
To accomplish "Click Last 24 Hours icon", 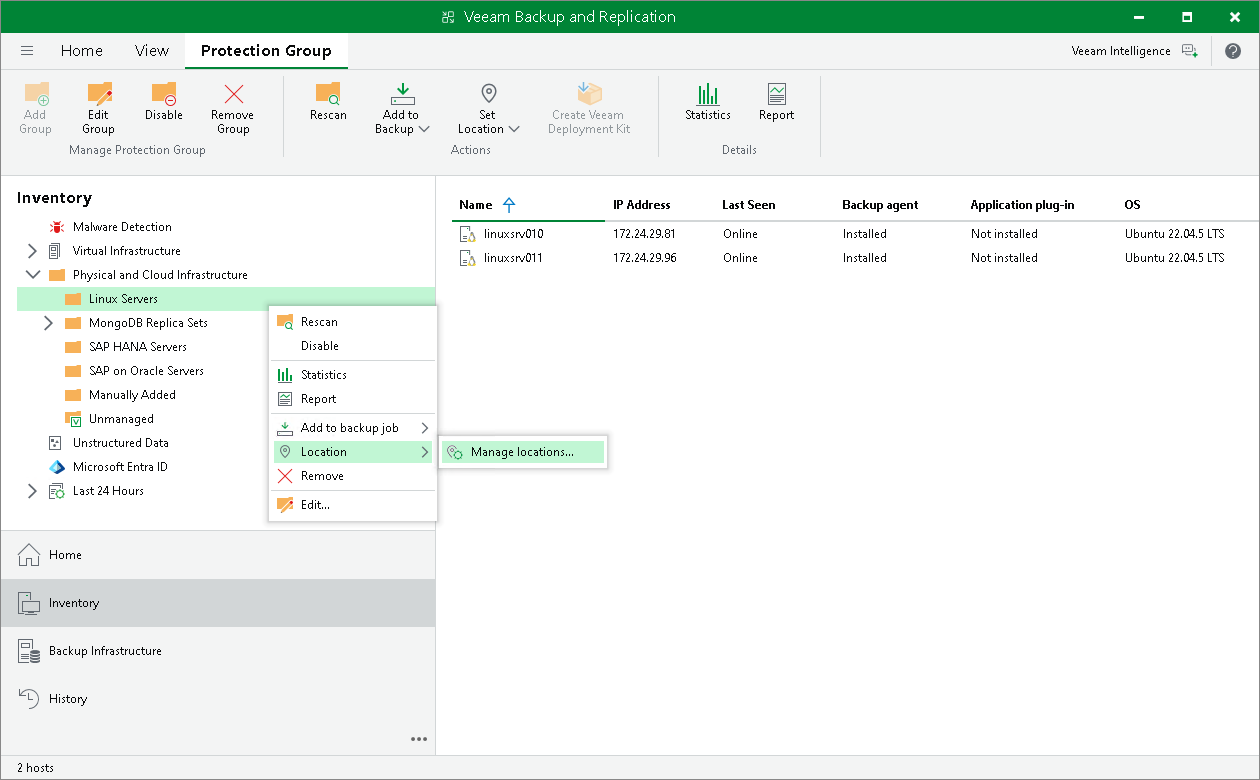I will coord(56,491).
